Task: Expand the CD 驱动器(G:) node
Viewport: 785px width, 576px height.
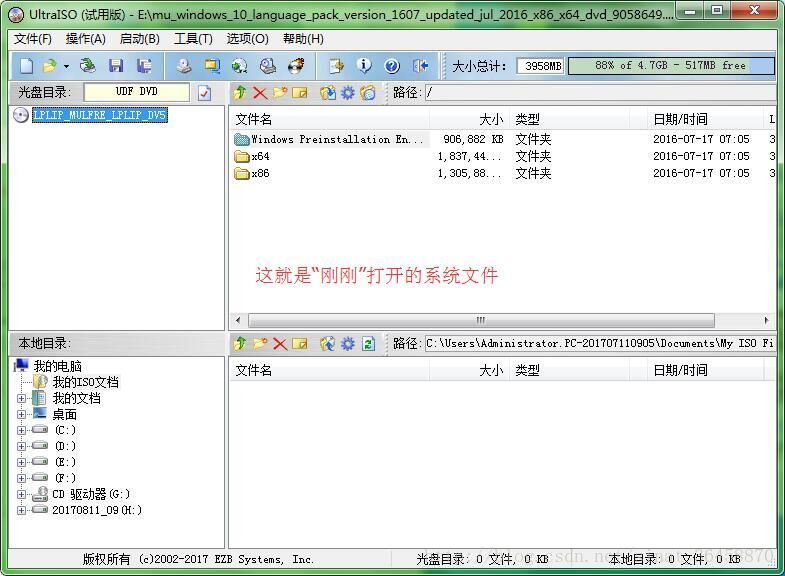Action: tap(21, 494)
